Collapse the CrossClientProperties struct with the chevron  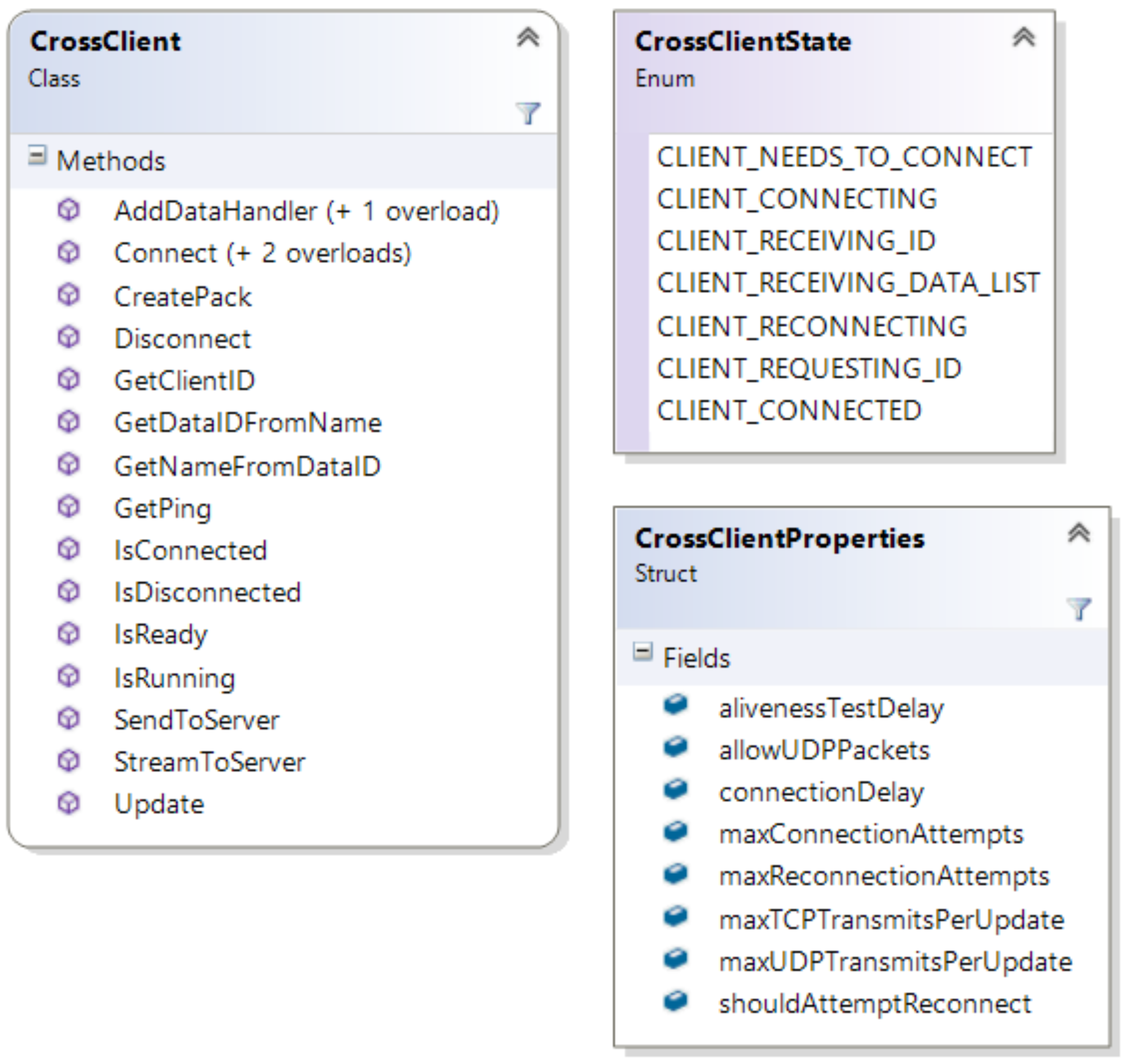tap(1078, 533)
